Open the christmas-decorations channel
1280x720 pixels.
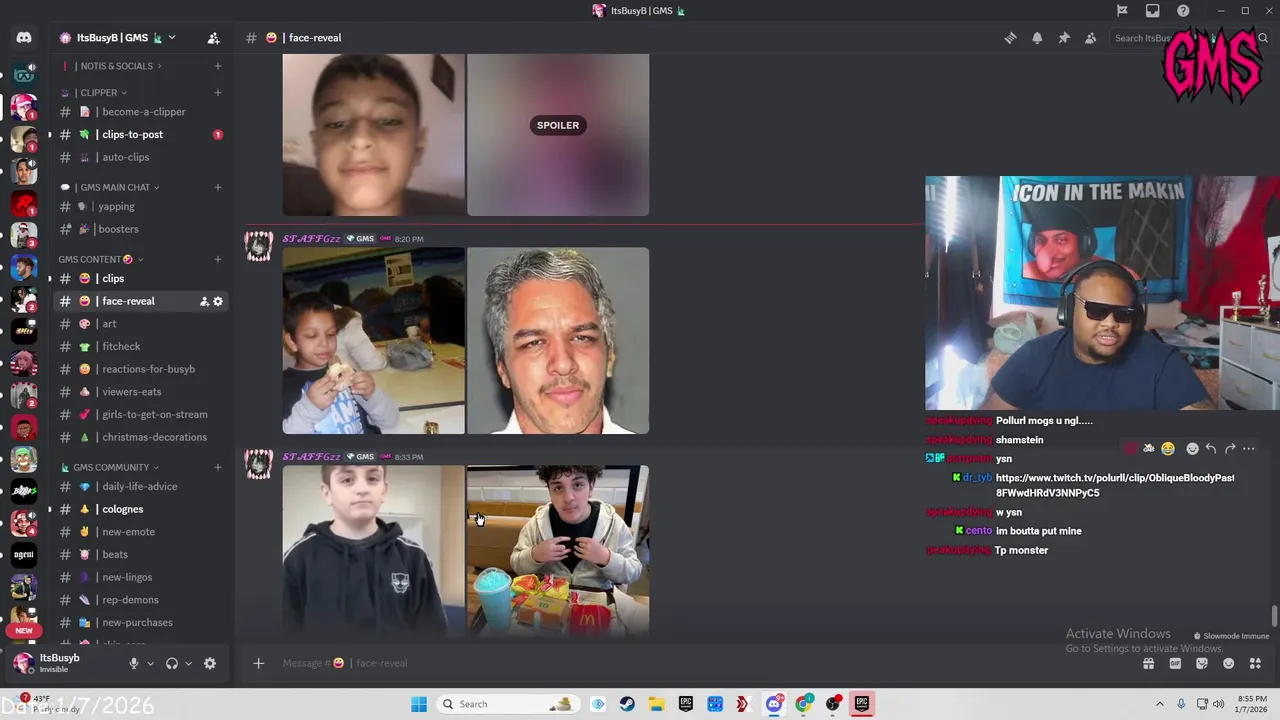[140, 437]
